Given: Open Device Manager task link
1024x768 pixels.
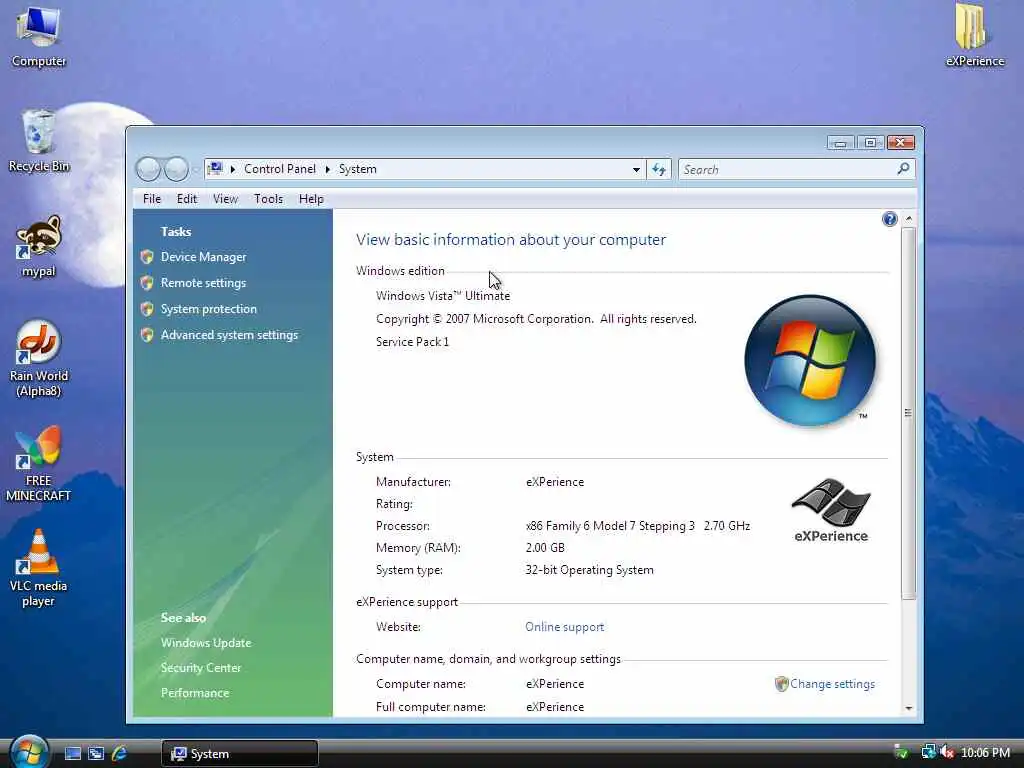Looking at the screenshot, I should coord(203,257).
